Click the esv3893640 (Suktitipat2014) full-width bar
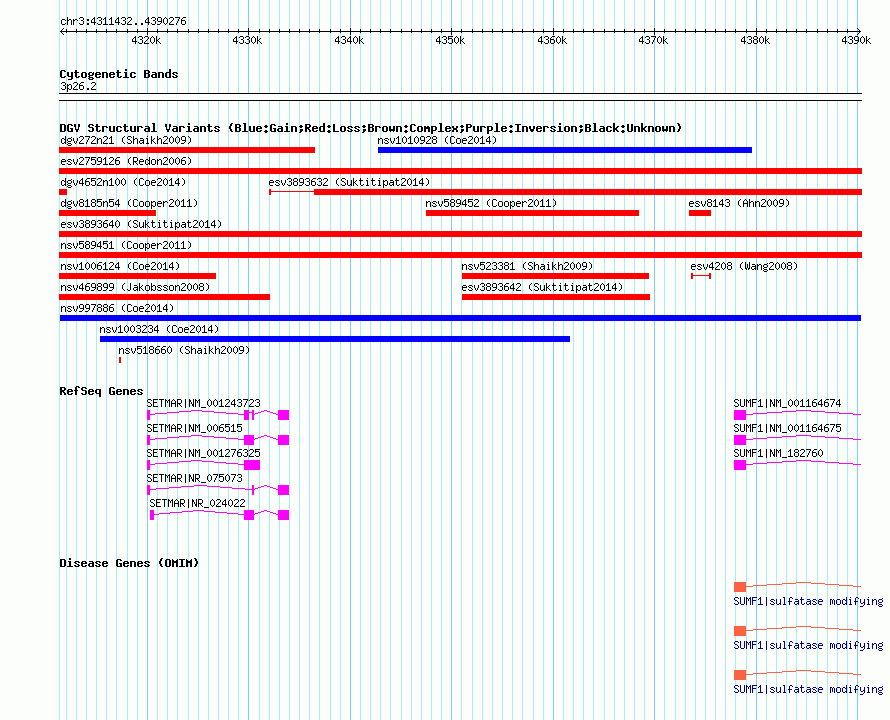Image resolution: width=890 pixels, height=720 pixels. [x=460, y=234]
